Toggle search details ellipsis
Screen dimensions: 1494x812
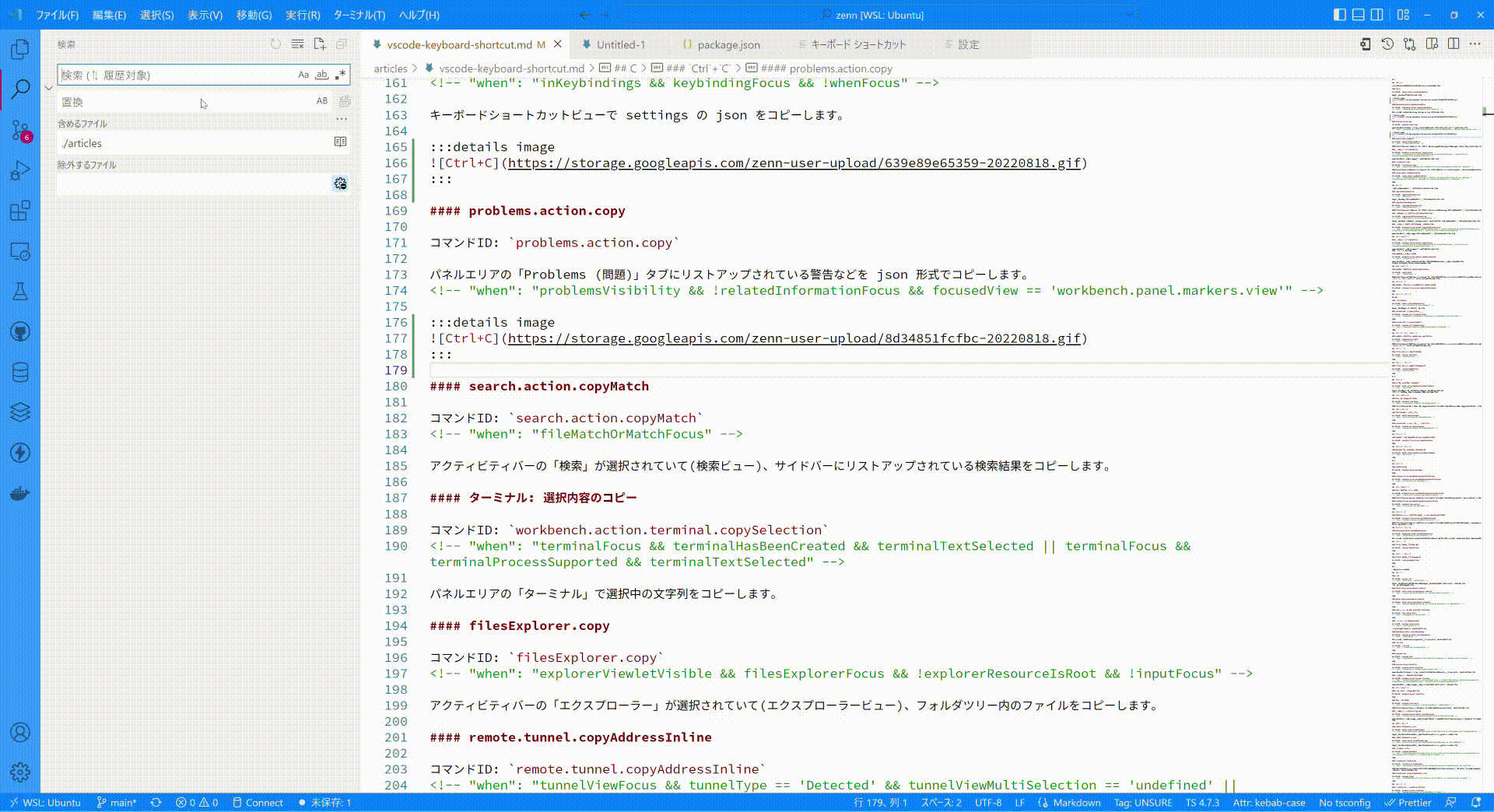pyautogui.click(x=341, y=120)
